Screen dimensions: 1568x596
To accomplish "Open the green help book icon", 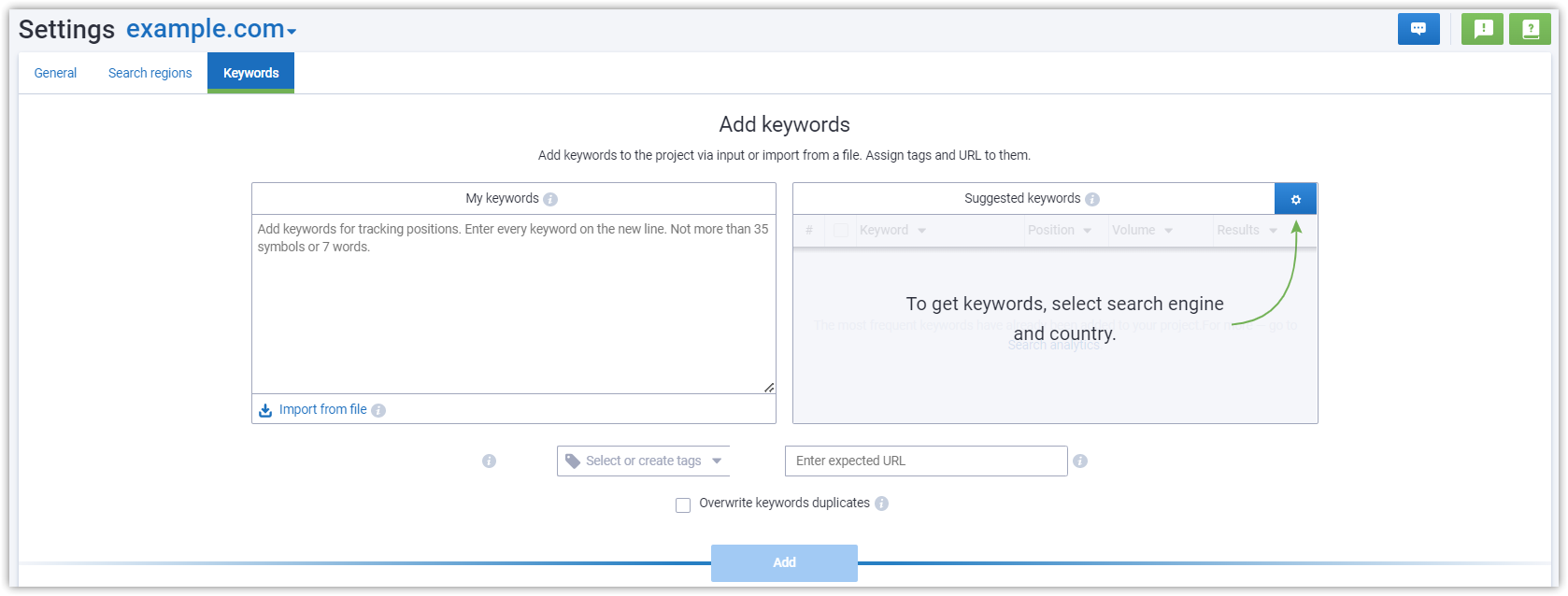I will tap(1530, 29).
